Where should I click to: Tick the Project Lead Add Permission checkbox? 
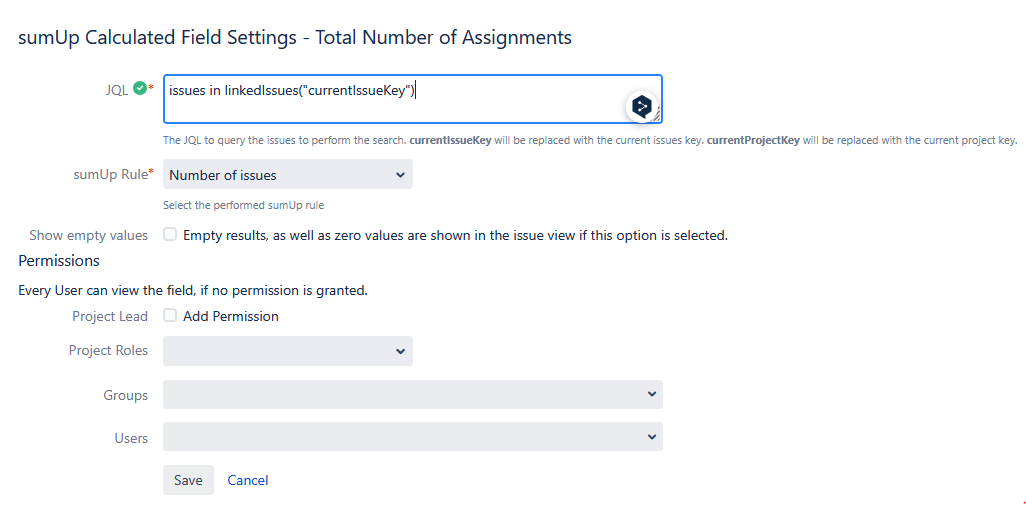pyautogui.click(x=170, y=316)
